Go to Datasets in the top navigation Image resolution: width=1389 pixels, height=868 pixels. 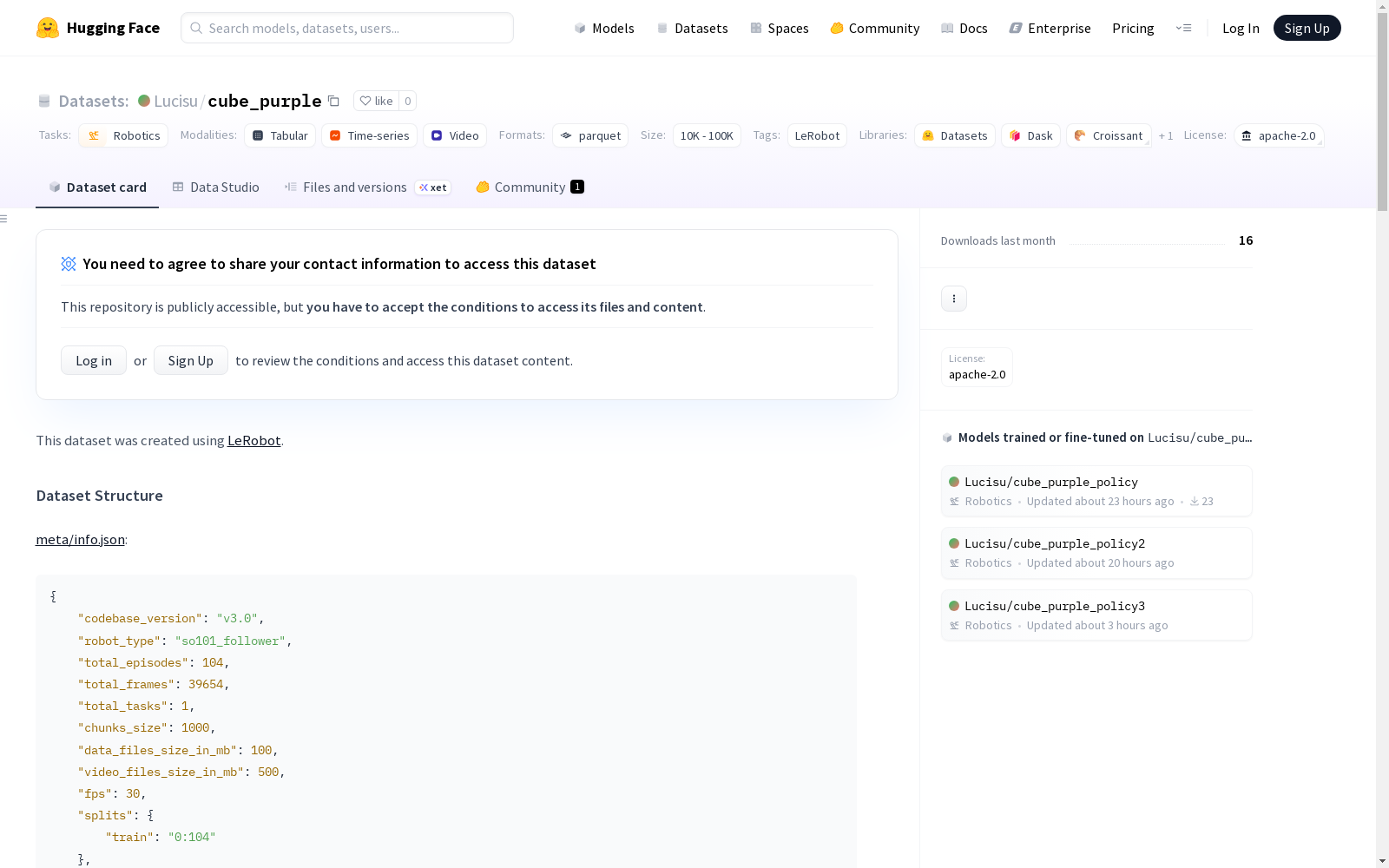click(x=692, y=28)
